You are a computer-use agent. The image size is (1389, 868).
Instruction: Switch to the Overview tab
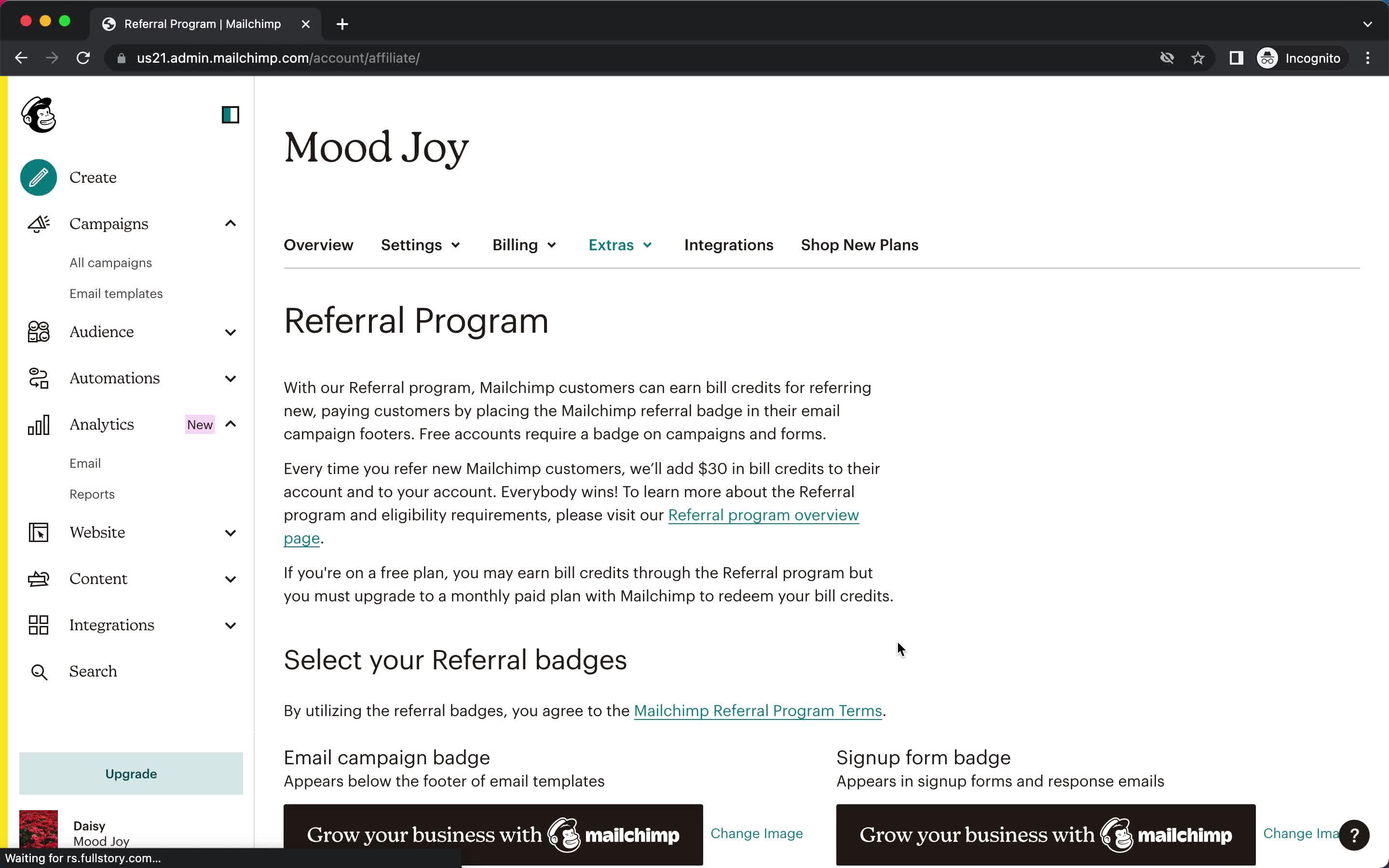click(318, 245)
